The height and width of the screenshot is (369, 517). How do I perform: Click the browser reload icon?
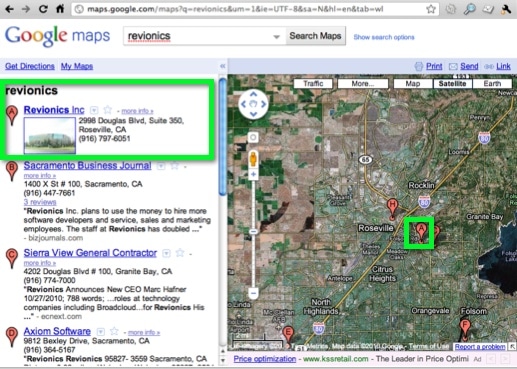click(x=43, y=9)
